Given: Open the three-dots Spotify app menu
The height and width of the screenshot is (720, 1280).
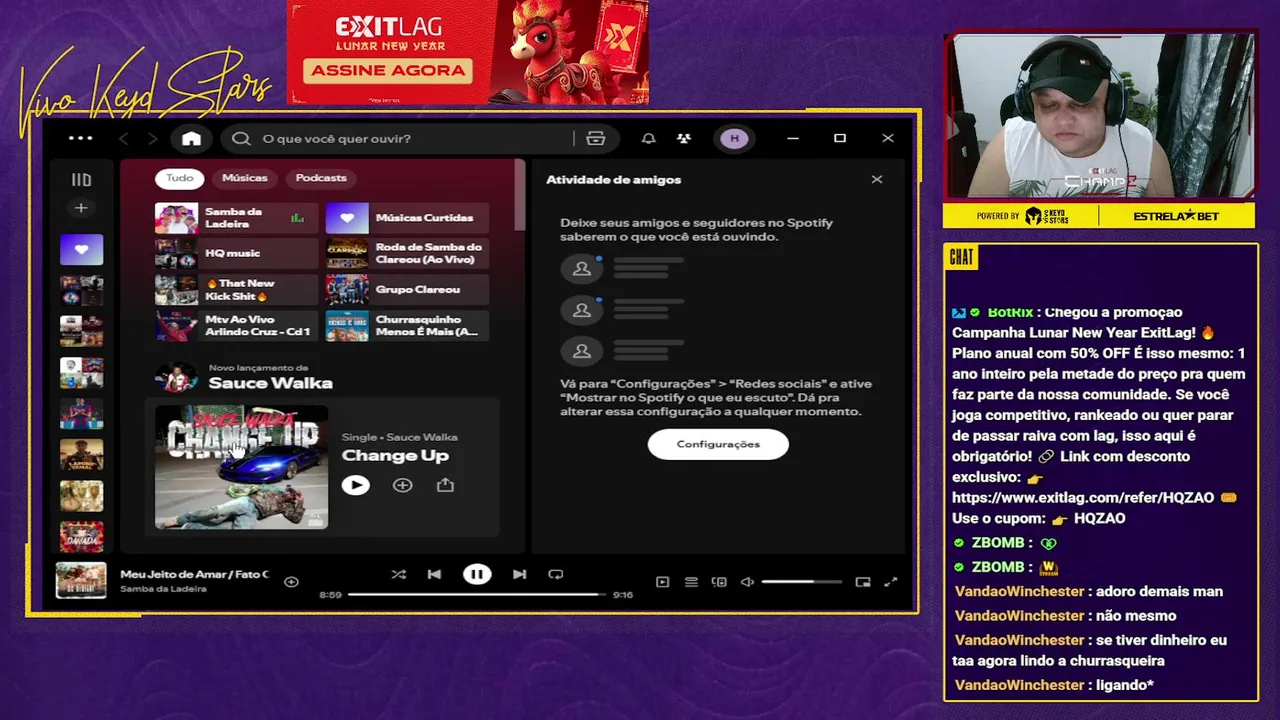Looking at the screenshot, I should [80, 139].
